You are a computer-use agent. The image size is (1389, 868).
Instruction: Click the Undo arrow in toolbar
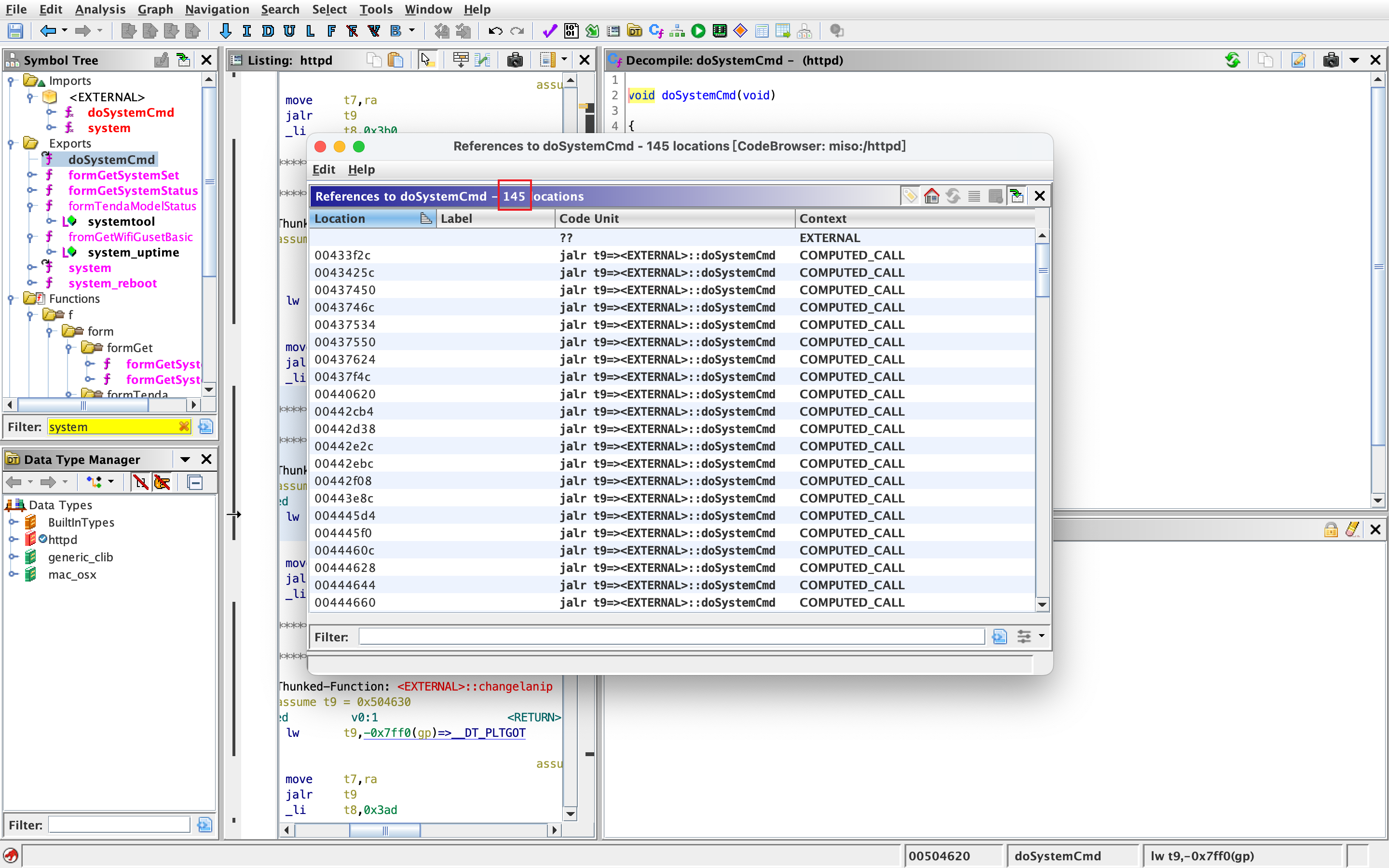click(x=495, y=31)
